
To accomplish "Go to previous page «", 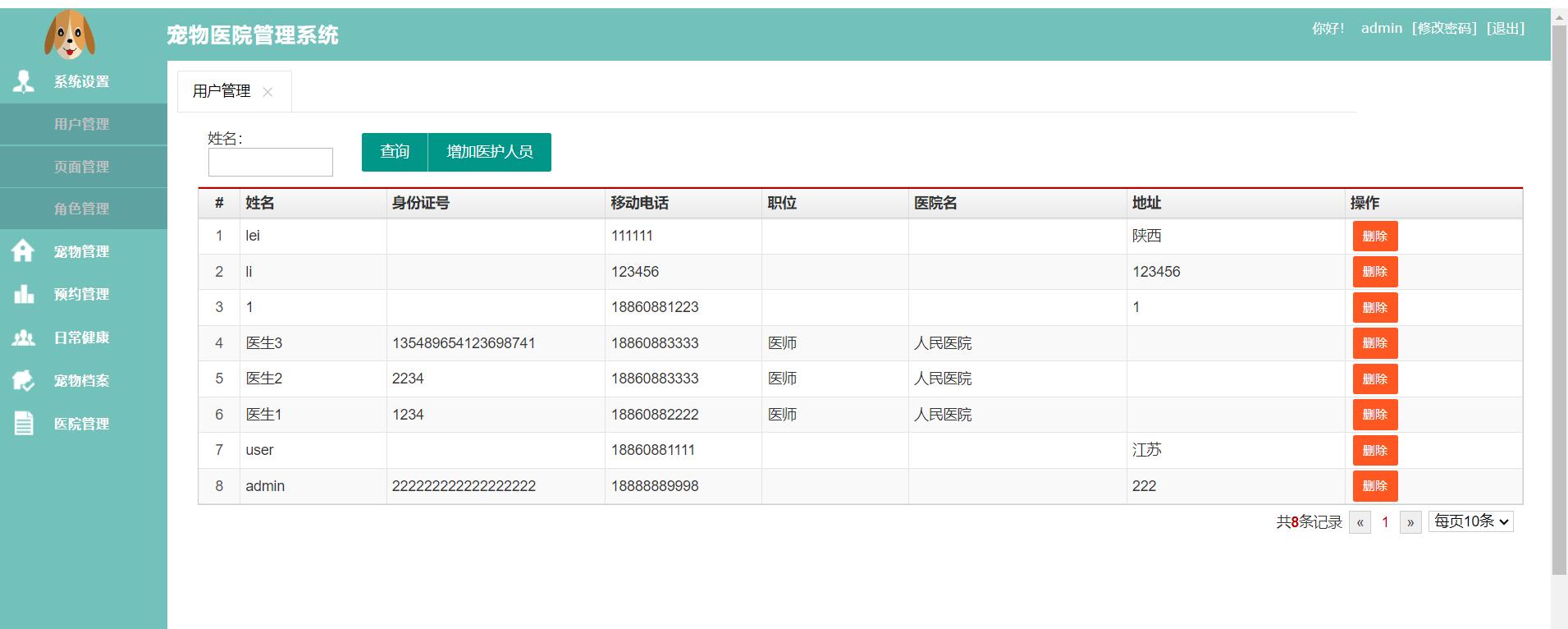I will pyautogui.click(x=1360, y=522).
